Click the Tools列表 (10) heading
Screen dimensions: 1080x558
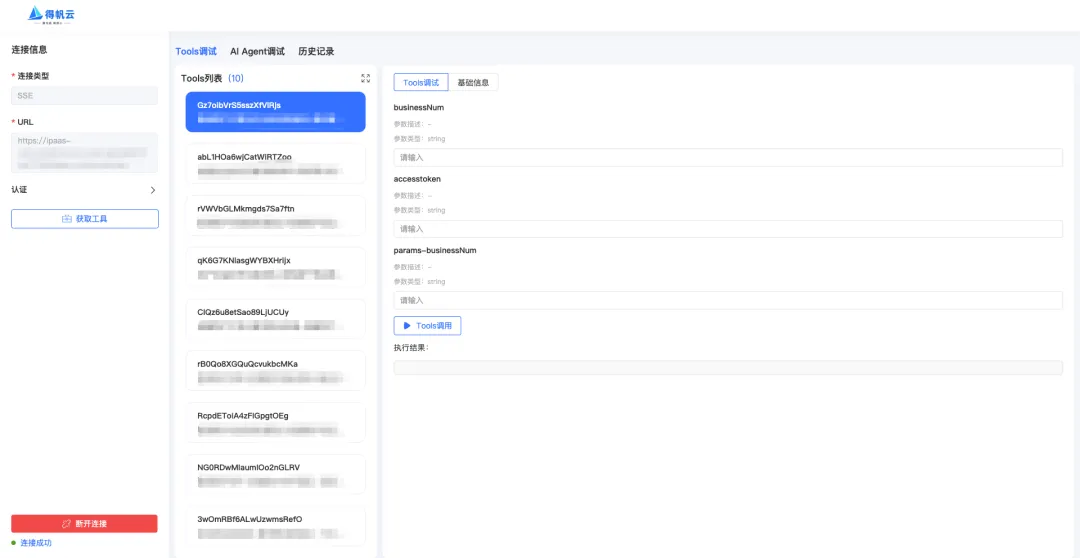point(212,79)
